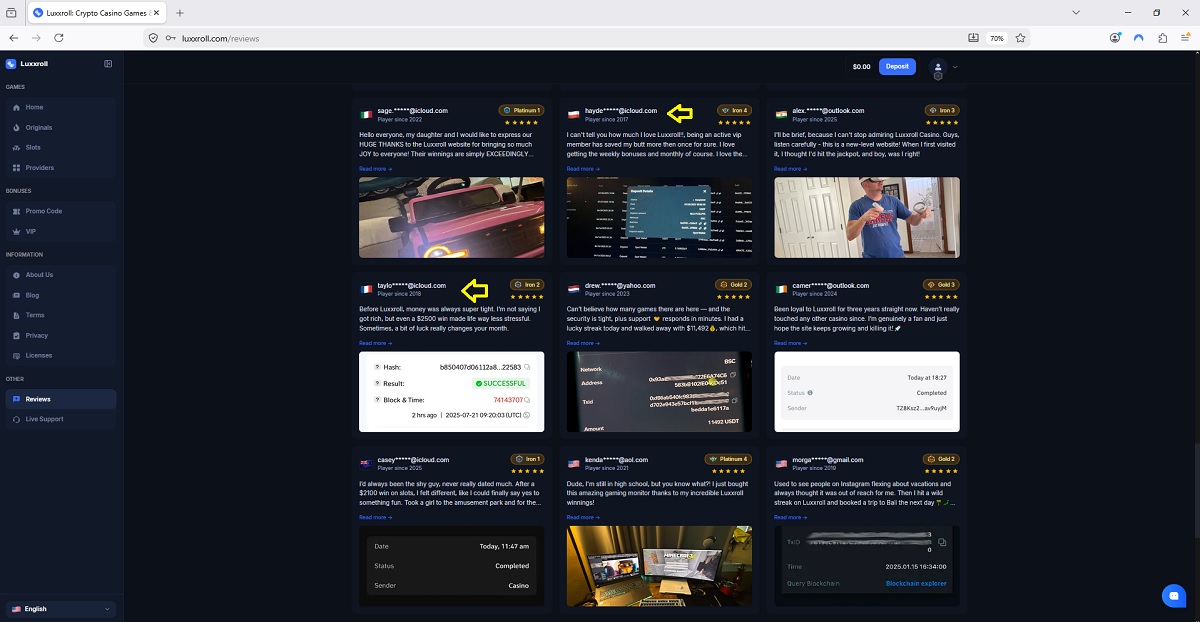Bookmark the page with the star icon
The width and height of the screenshot is (1200, 622).
coord(1021,38)
